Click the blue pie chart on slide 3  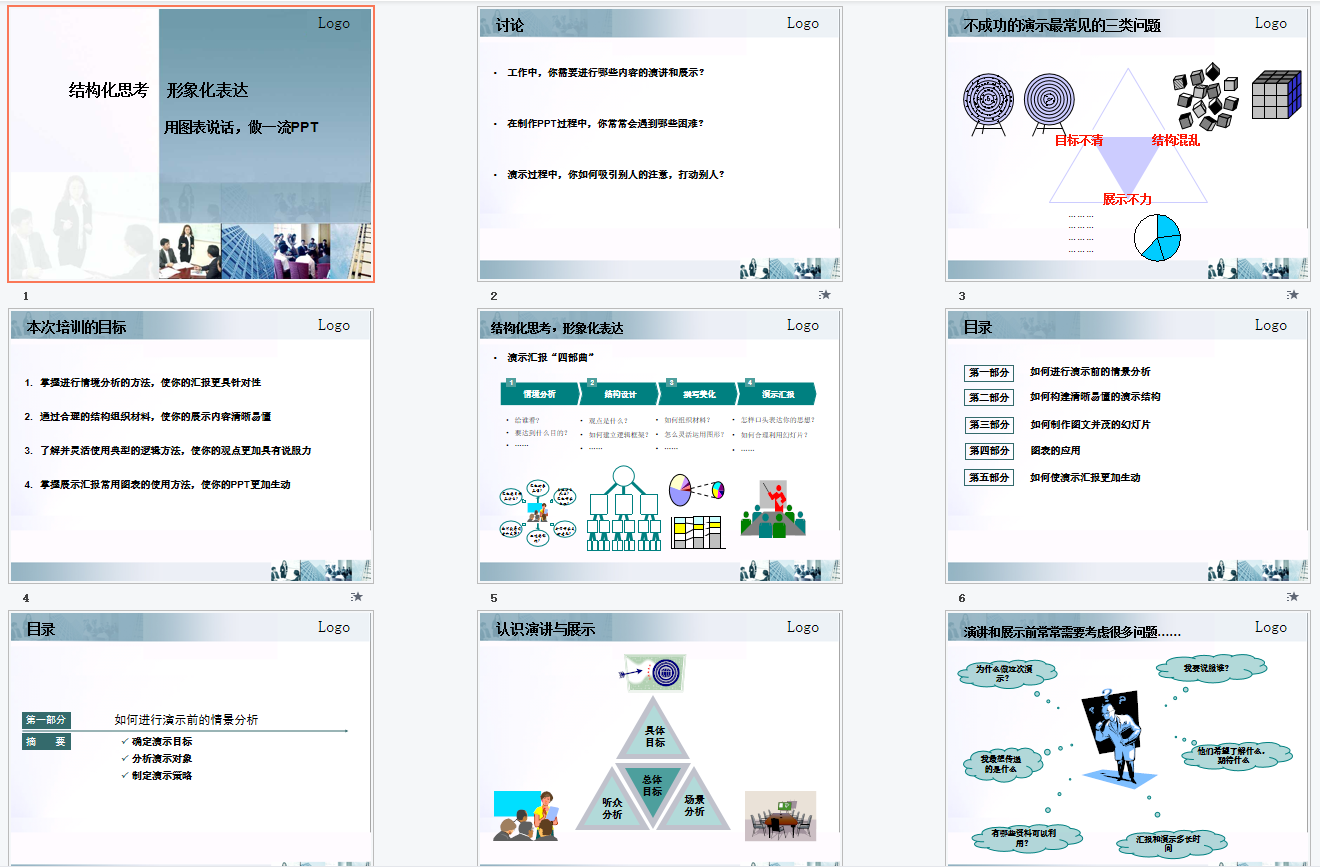(x=1157, y=238)
